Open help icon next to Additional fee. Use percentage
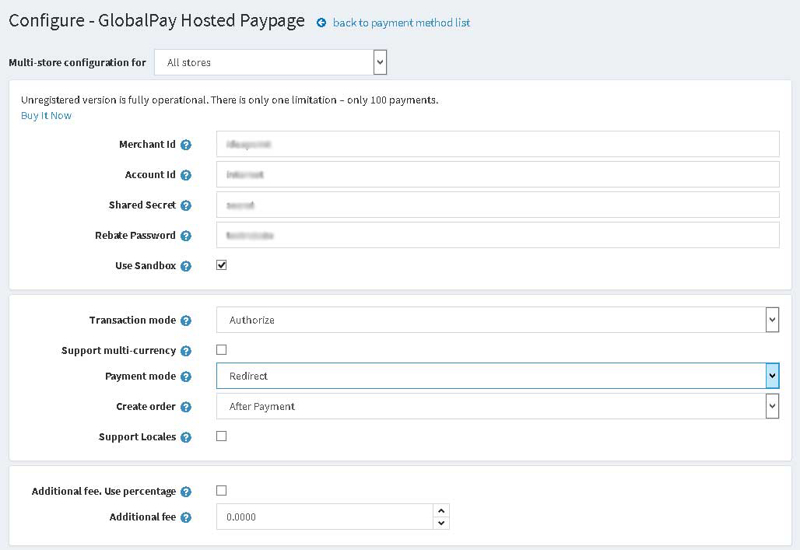 click(x=186, y=492)
